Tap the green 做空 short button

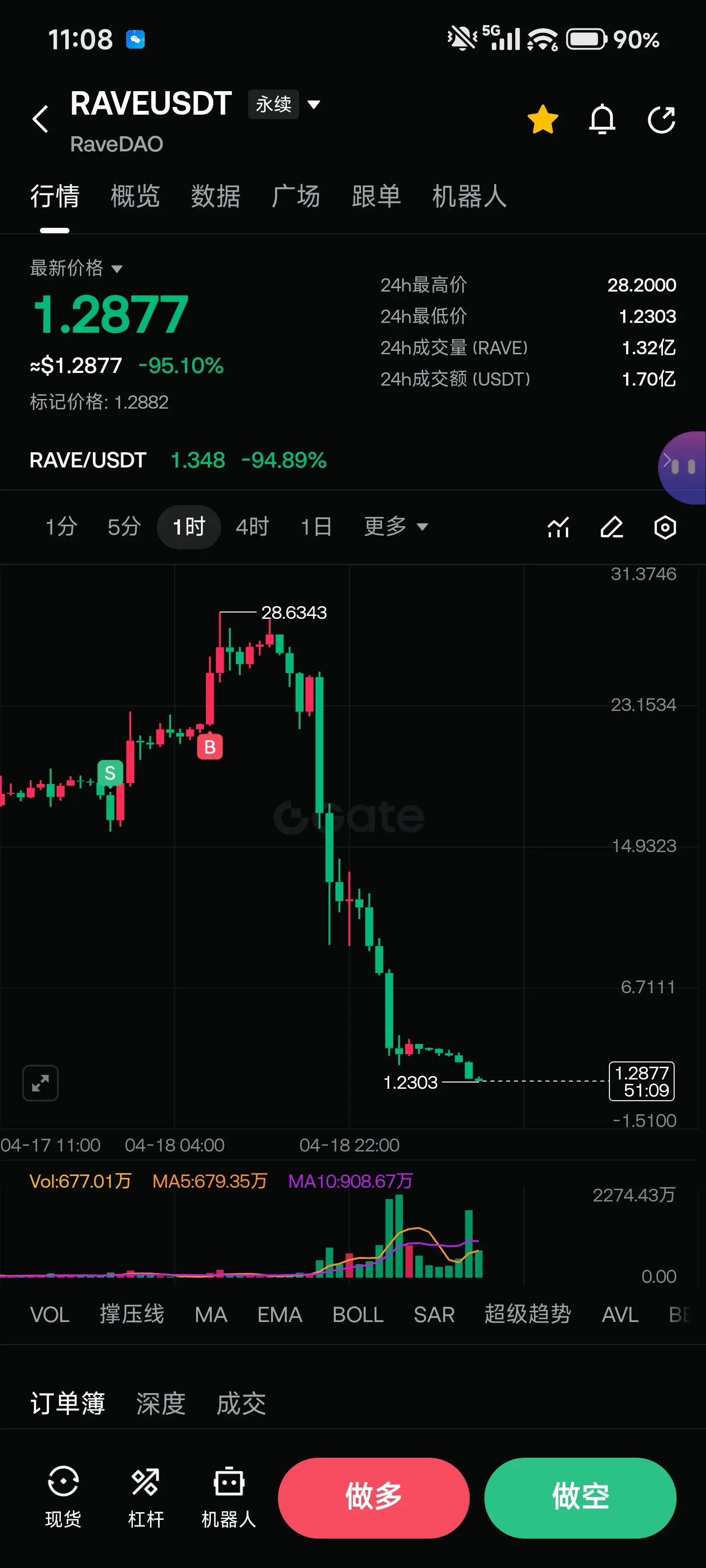coord(580,1497)
